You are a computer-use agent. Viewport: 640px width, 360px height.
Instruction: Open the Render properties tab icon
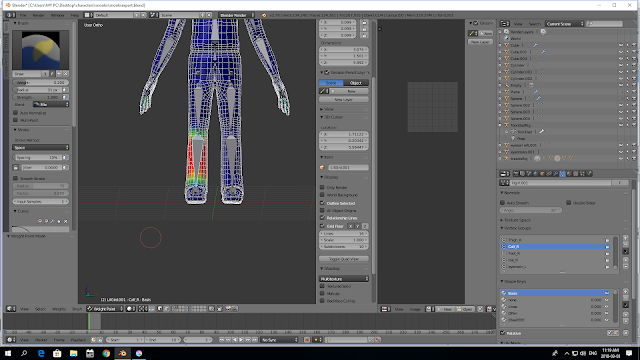click(x=516, y=174)
